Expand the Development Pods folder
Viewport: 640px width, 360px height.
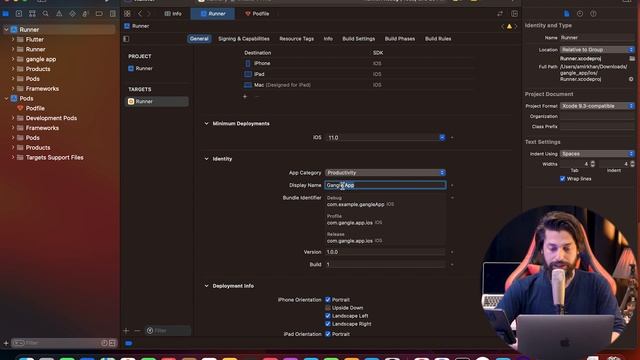coord(13,118)
